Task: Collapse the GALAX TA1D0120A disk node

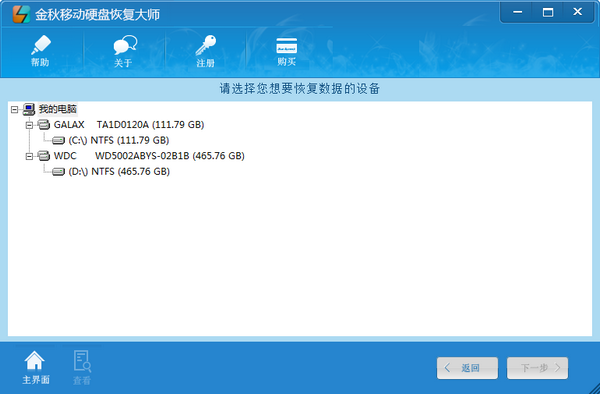Action: [29, 125]
